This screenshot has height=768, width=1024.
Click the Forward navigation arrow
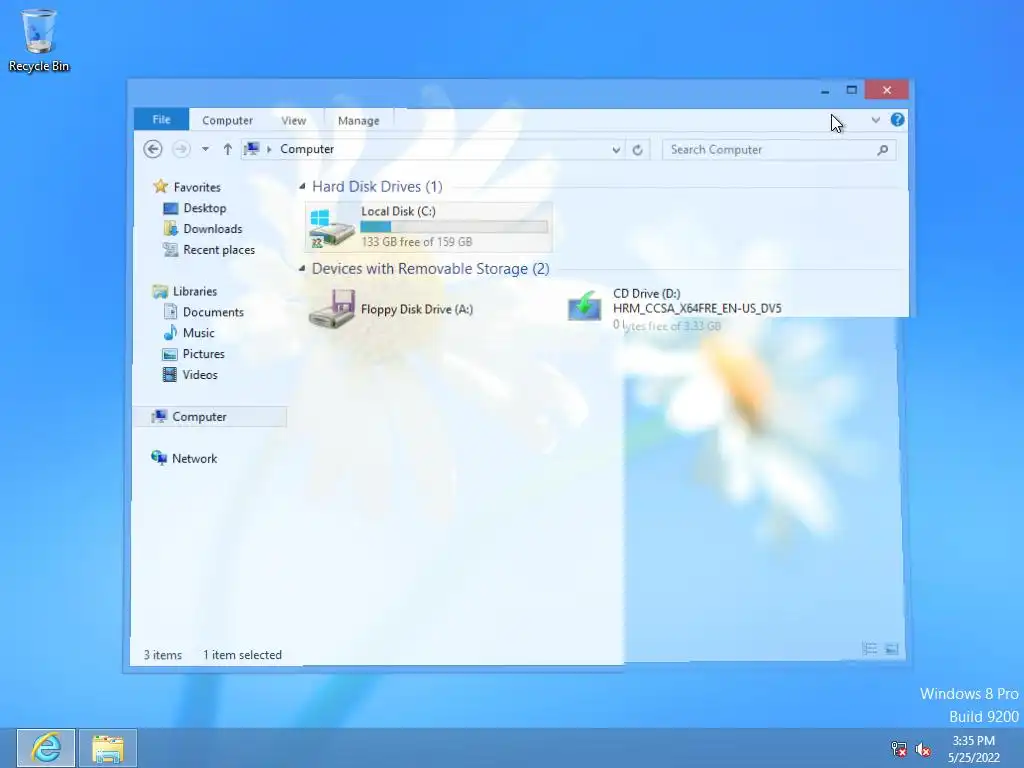tap(181, 150)
